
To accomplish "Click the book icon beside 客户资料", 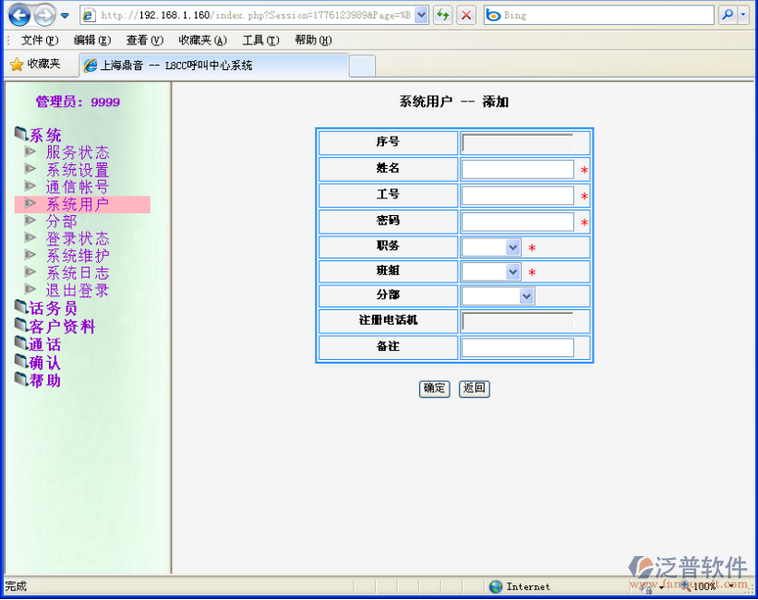I will click(21, 326).
